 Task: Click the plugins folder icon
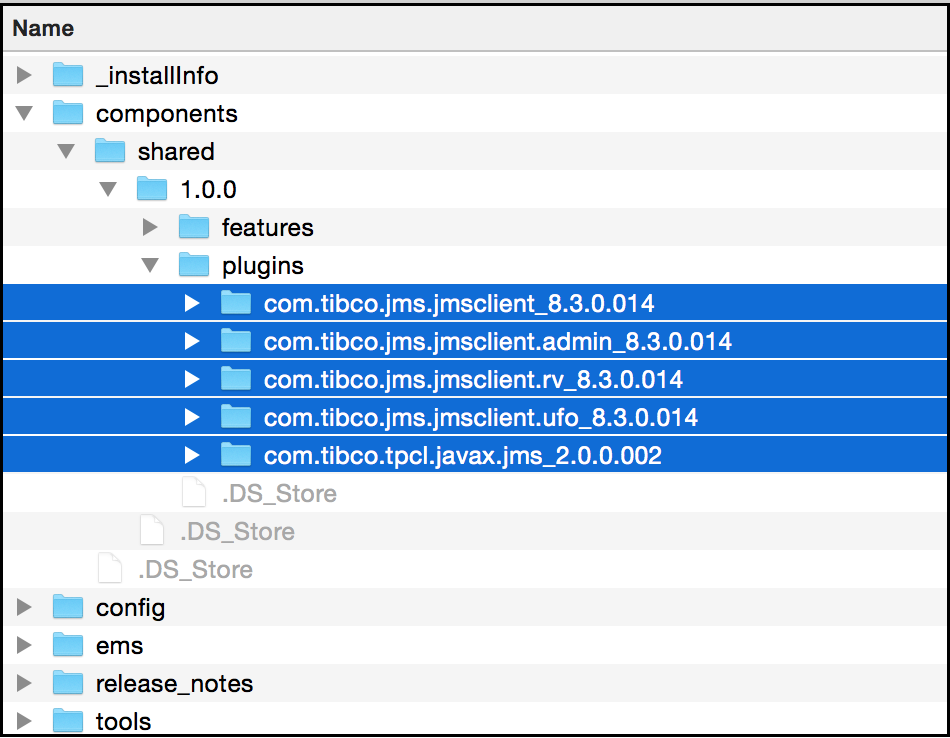click(x=193, y=265)
